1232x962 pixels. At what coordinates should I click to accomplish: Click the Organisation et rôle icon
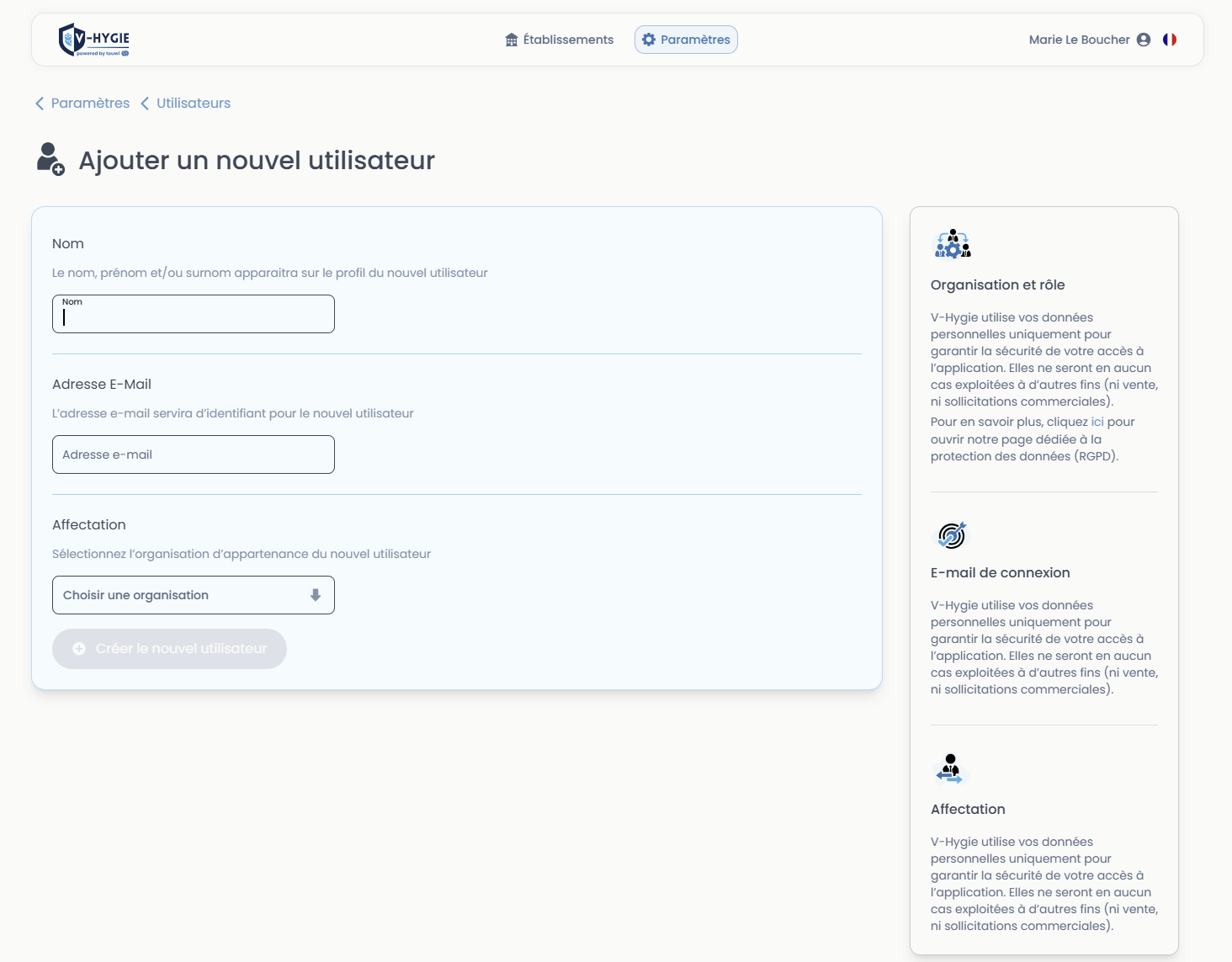coord(953,244)
